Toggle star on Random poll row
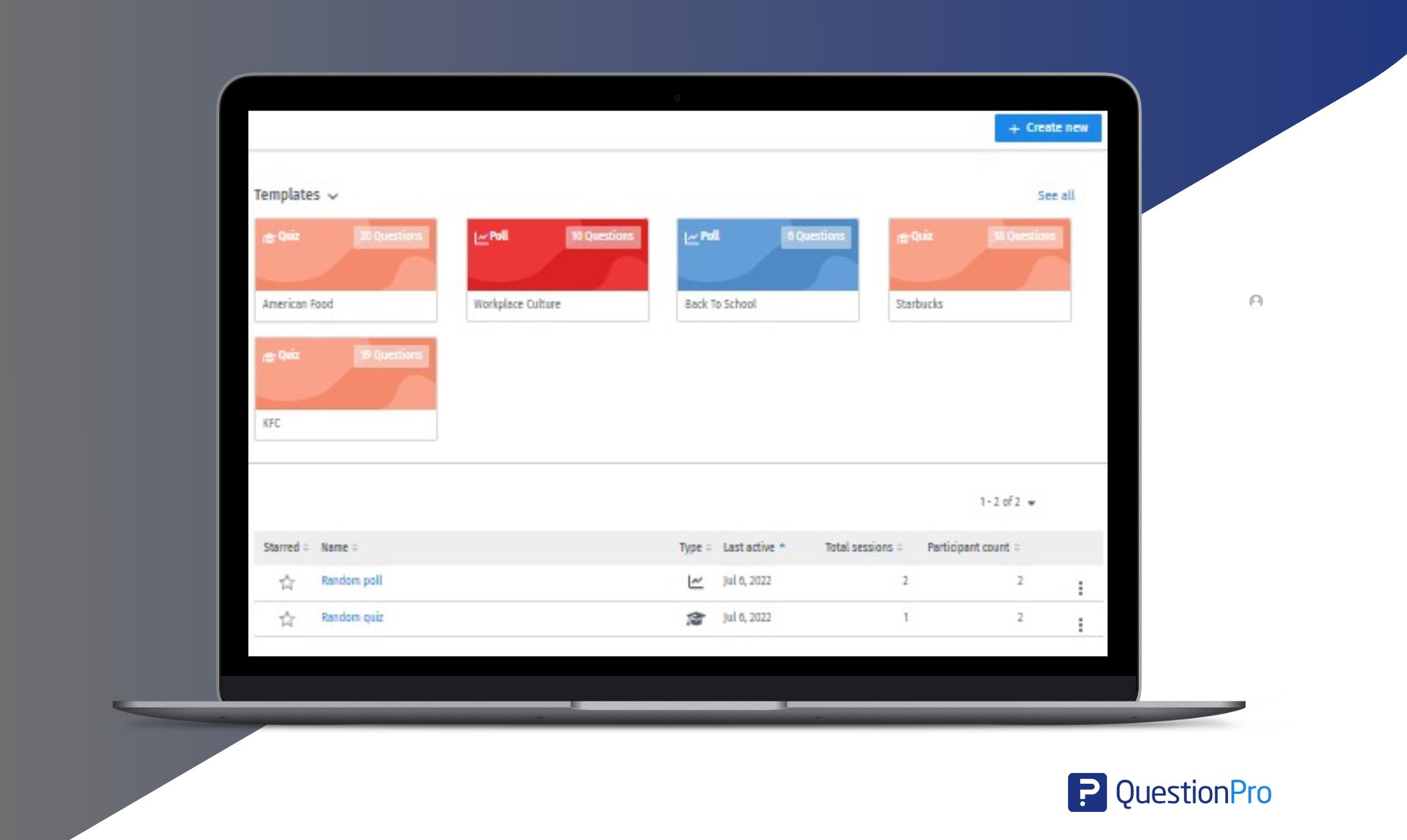The width and height of the screenshot is (1407, 840). coord(287,581)
